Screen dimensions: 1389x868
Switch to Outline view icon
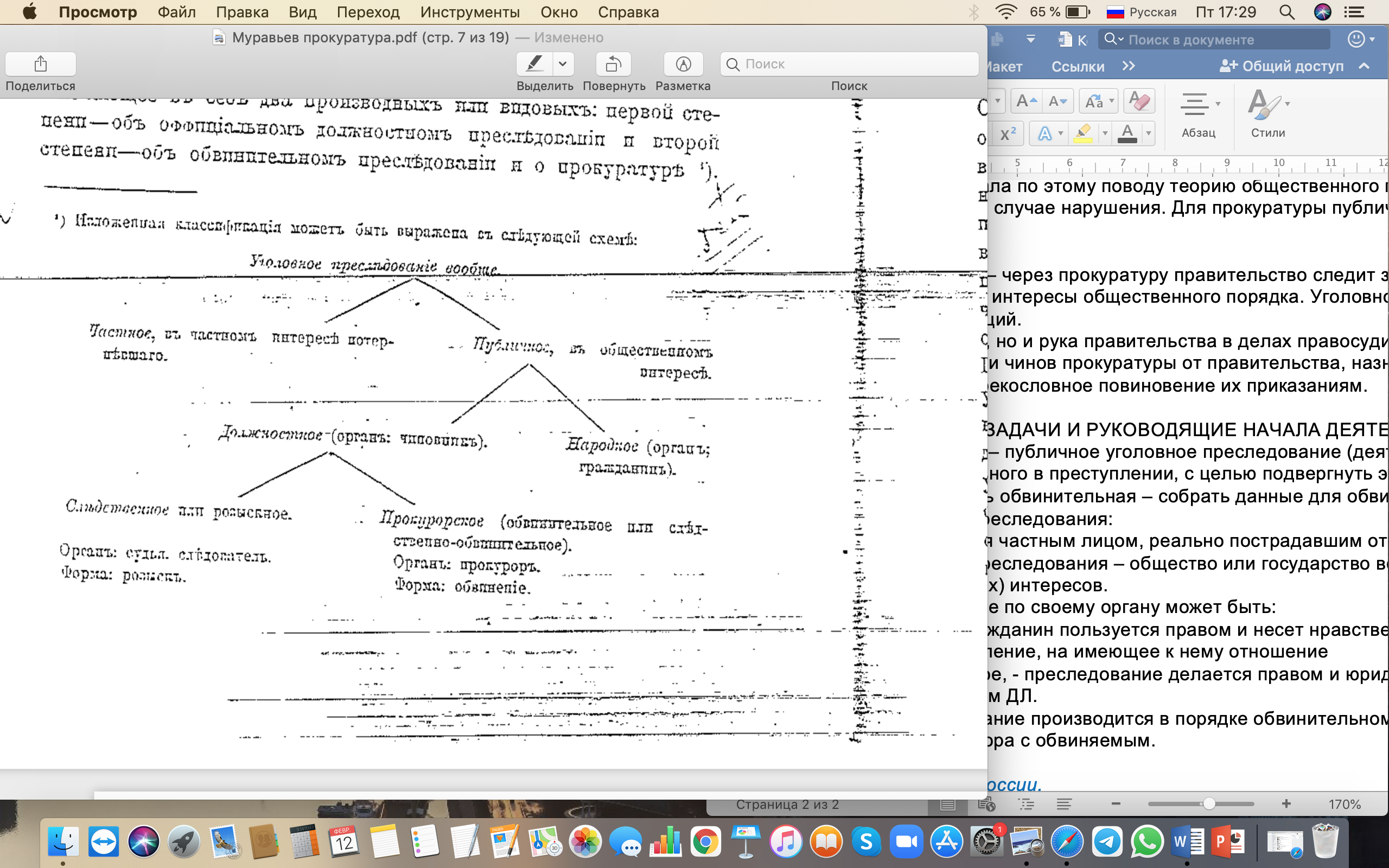point(1025,805)
